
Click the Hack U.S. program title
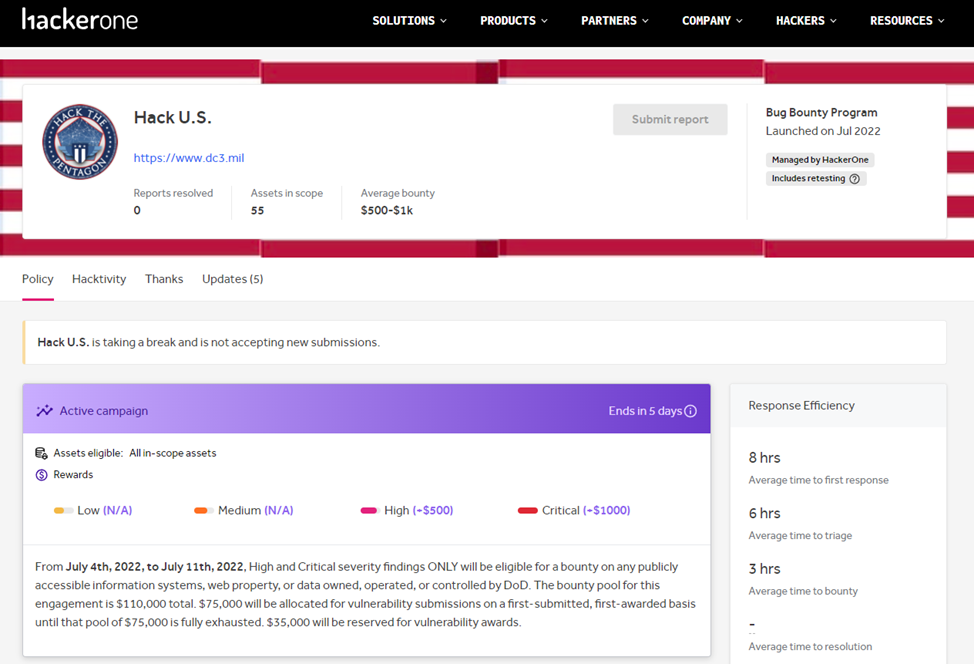click(173, 117)
